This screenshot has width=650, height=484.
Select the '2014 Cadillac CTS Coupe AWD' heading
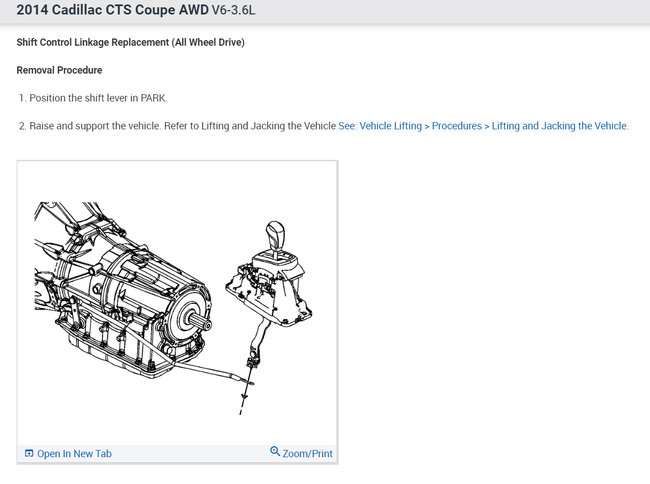coord(112,10)
